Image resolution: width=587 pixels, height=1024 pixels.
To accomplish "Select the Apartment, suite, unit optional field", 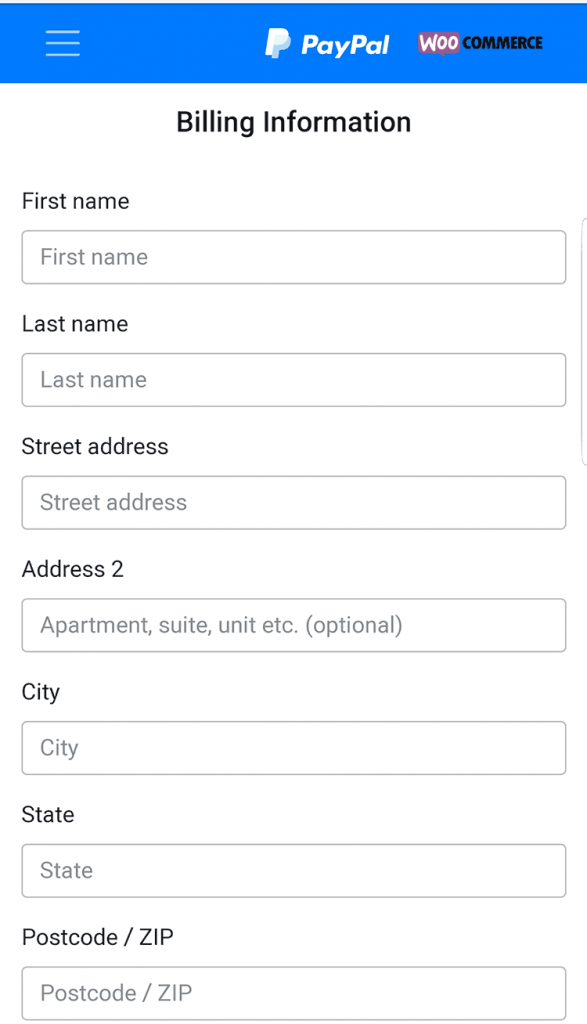I will click(x=293, y=625).
